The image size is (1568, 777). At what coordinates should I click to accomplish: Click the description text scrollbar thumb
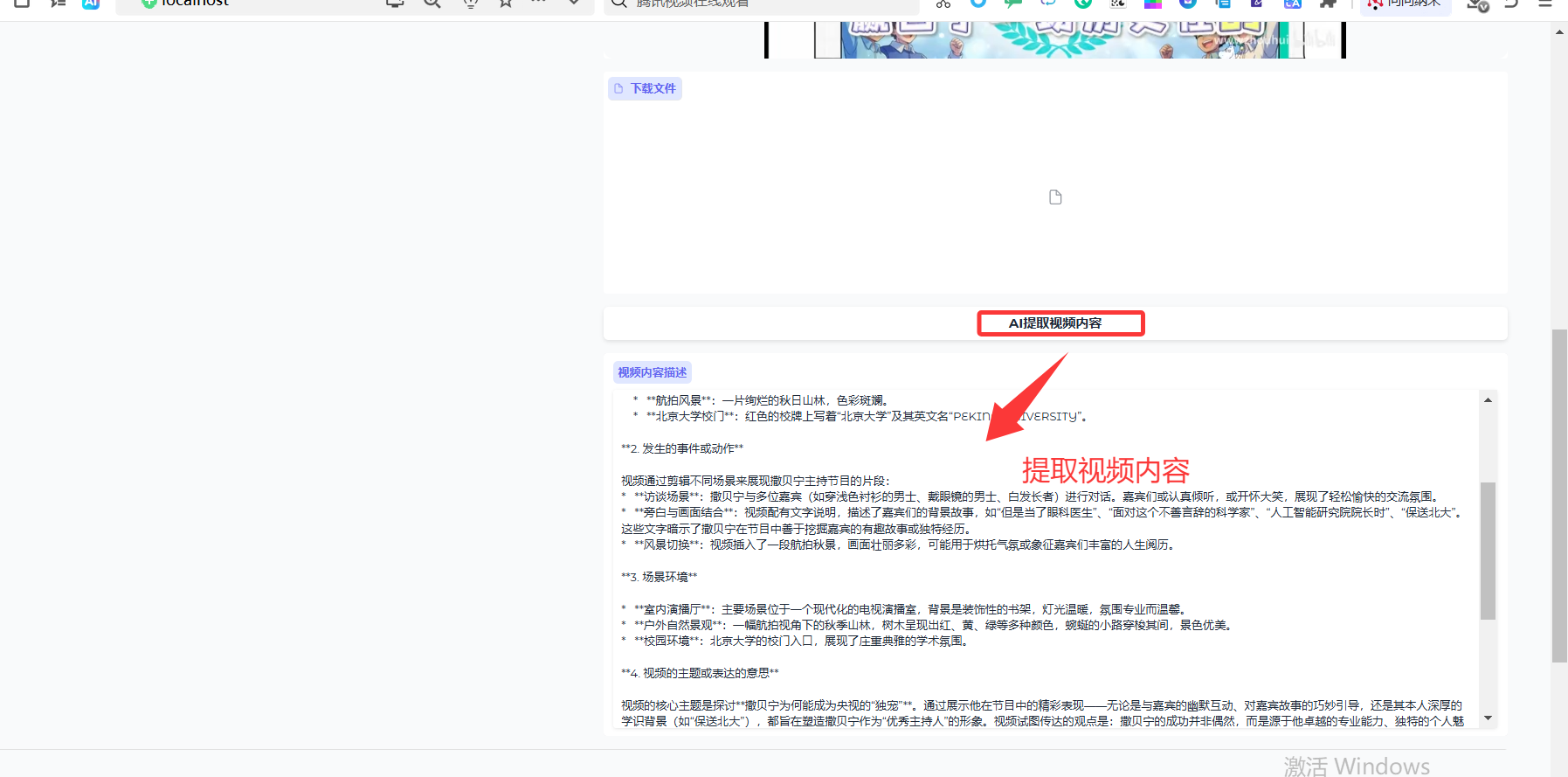1488,551
